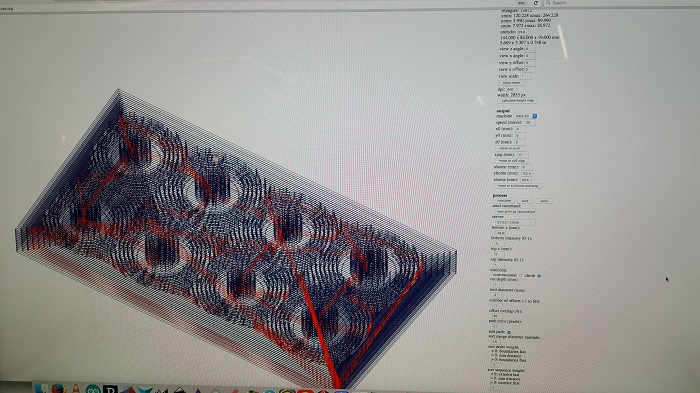Click calculate height map button
The height and width of the screenshot is (393, 700).
click(518, 100)
